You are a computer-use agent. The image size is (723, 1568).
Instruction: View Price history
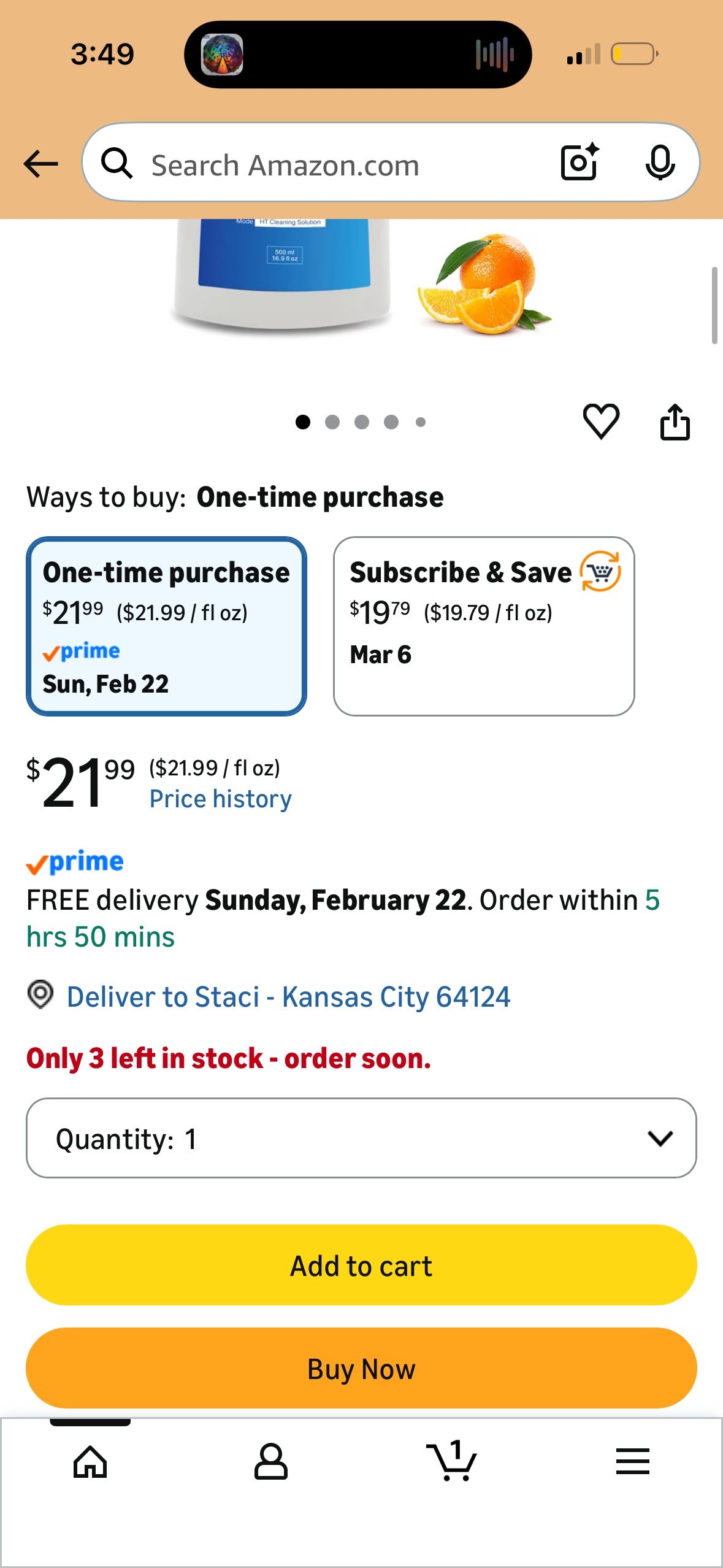[221, 797]
